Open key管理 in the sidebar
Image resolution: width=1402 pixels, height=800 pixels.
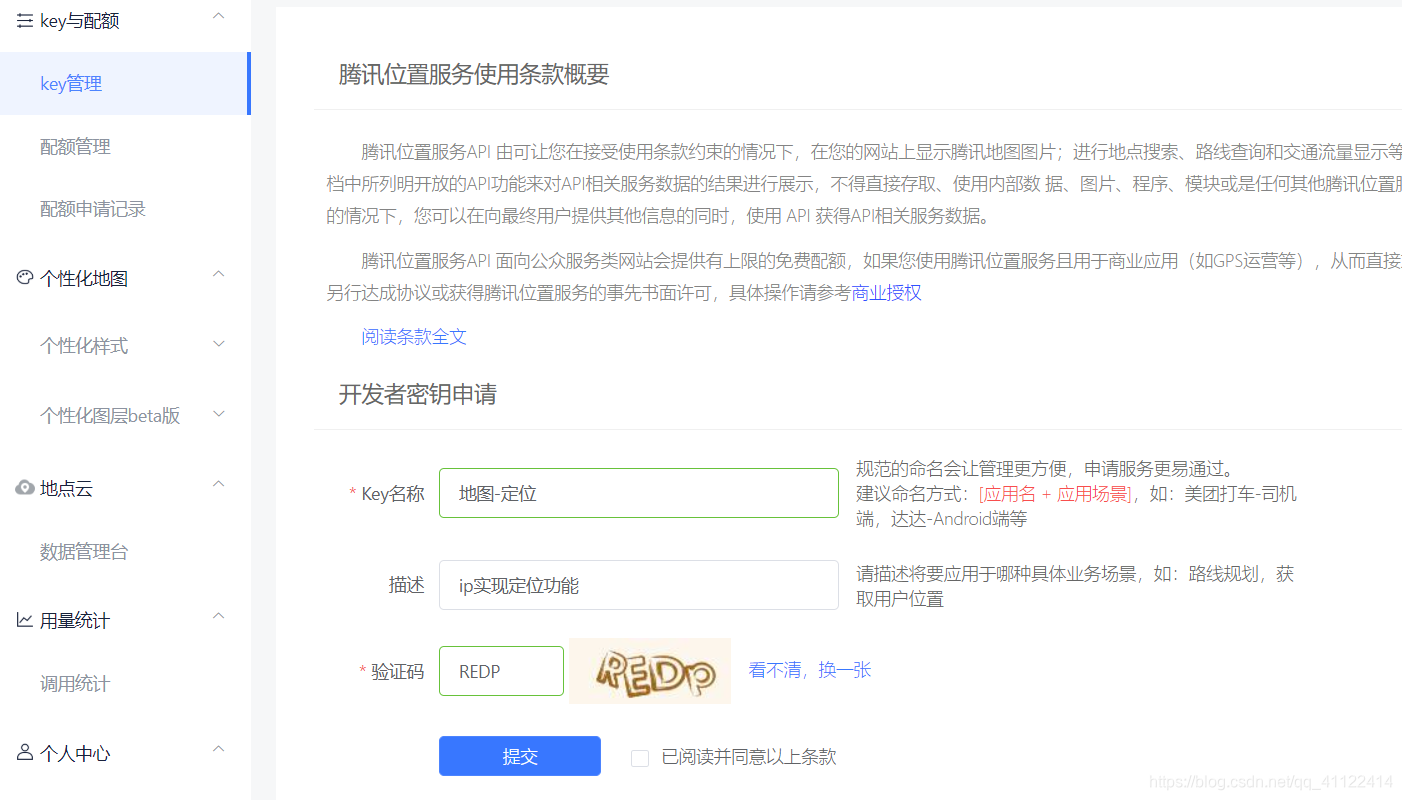(x=124, y=84)
